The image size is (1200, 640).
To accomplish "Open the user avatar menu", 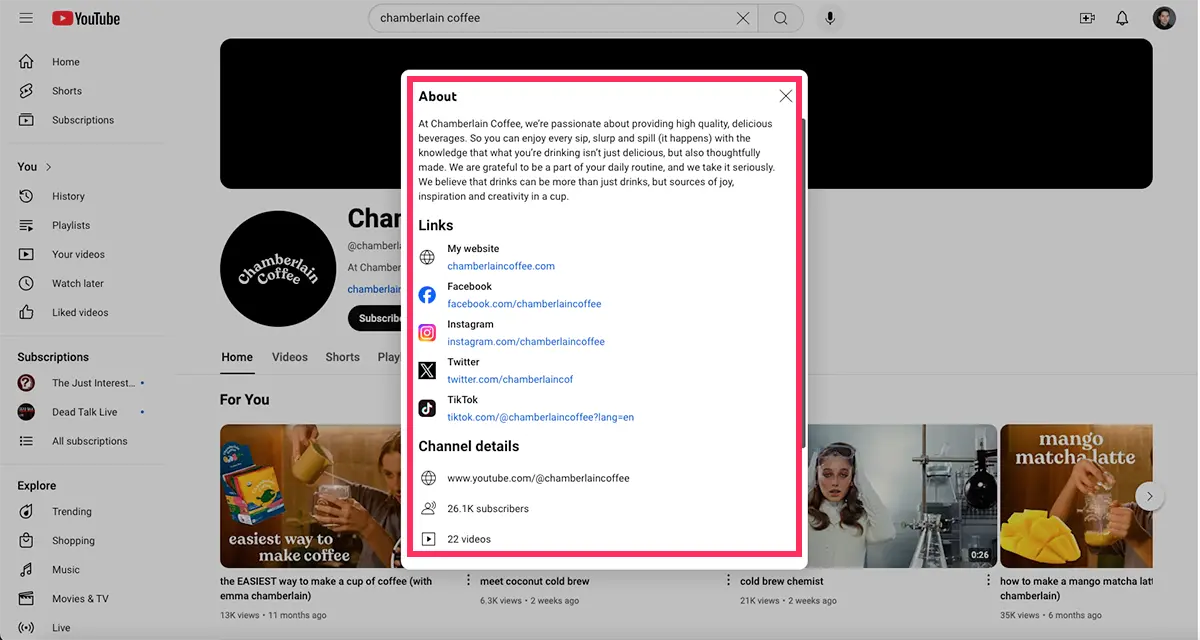I will [1164, 18].
